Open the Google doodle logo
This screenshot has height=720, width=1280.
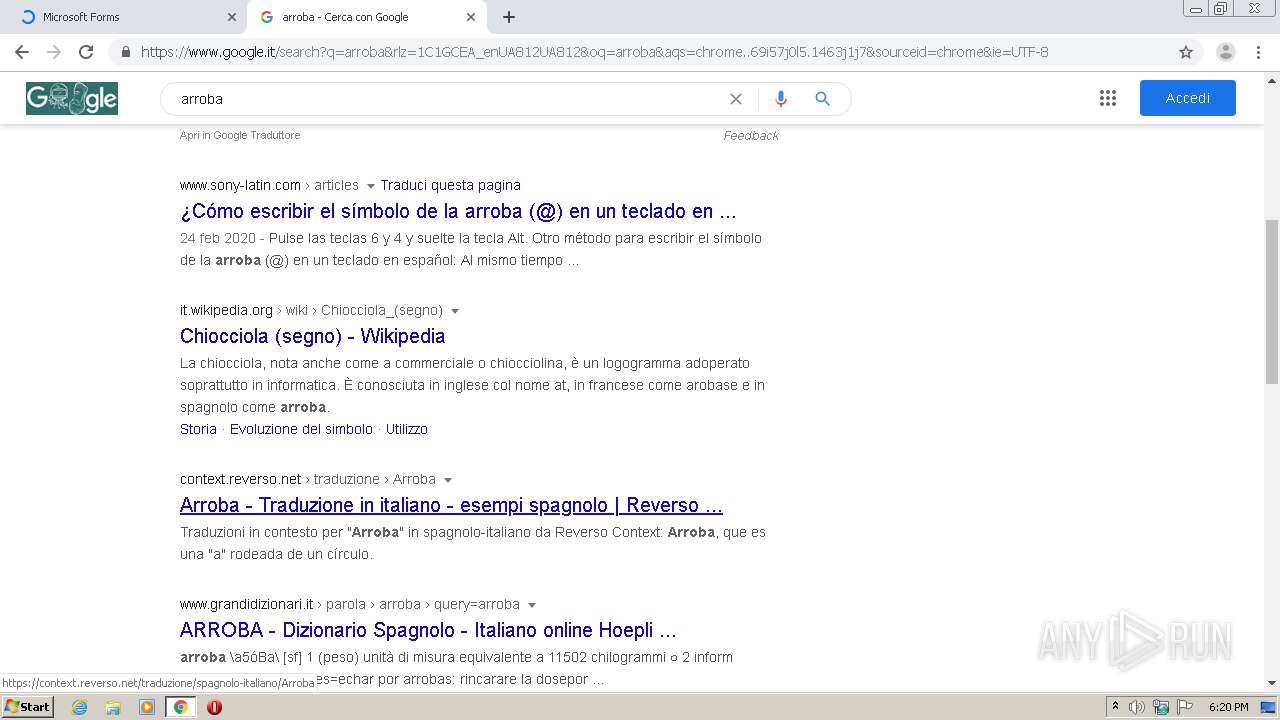pyautogui.click(x=72, y=98)
